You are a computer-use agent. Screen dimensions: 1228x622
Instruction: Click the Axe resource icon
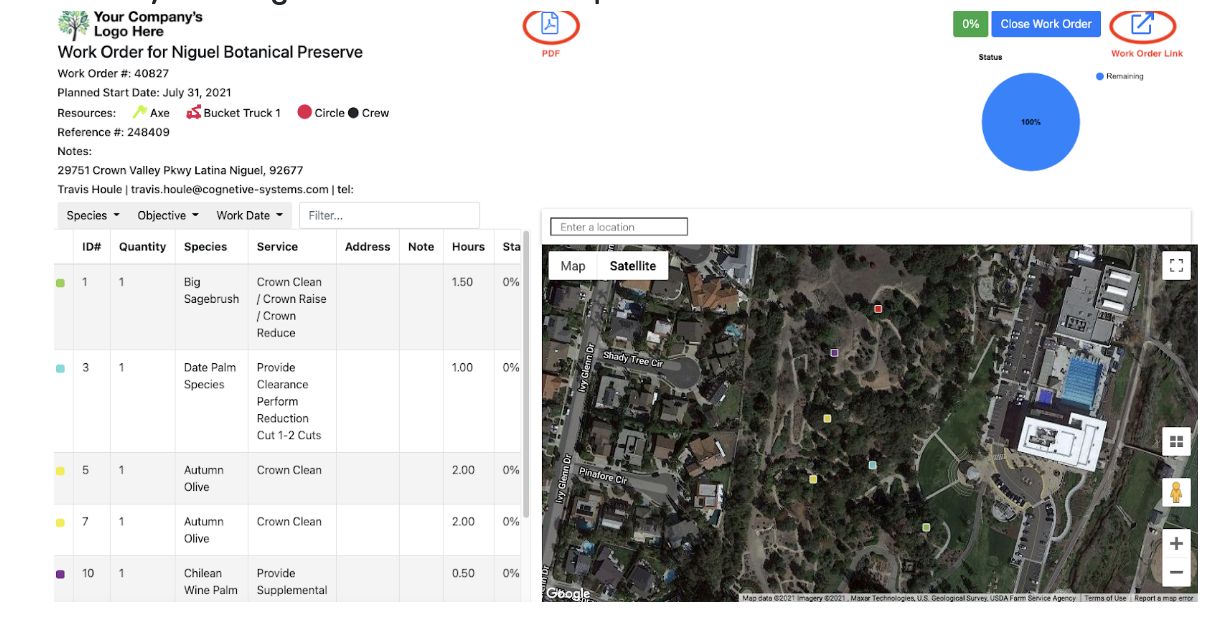tap(139, 112)
